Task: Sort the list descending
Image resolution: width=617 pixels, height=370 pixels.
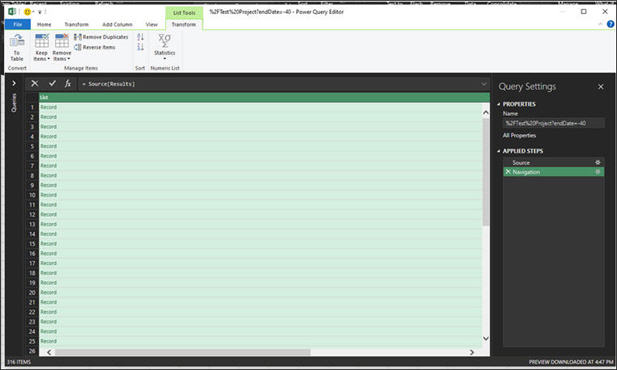Action: tap(140, 47)
